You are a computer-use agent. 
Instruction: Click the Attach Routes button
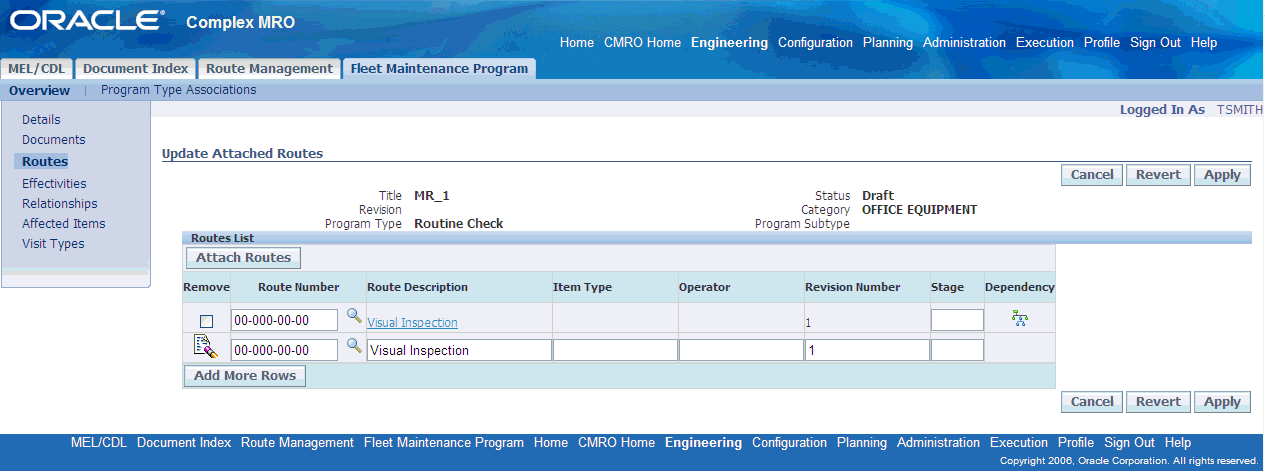point(243,258)
